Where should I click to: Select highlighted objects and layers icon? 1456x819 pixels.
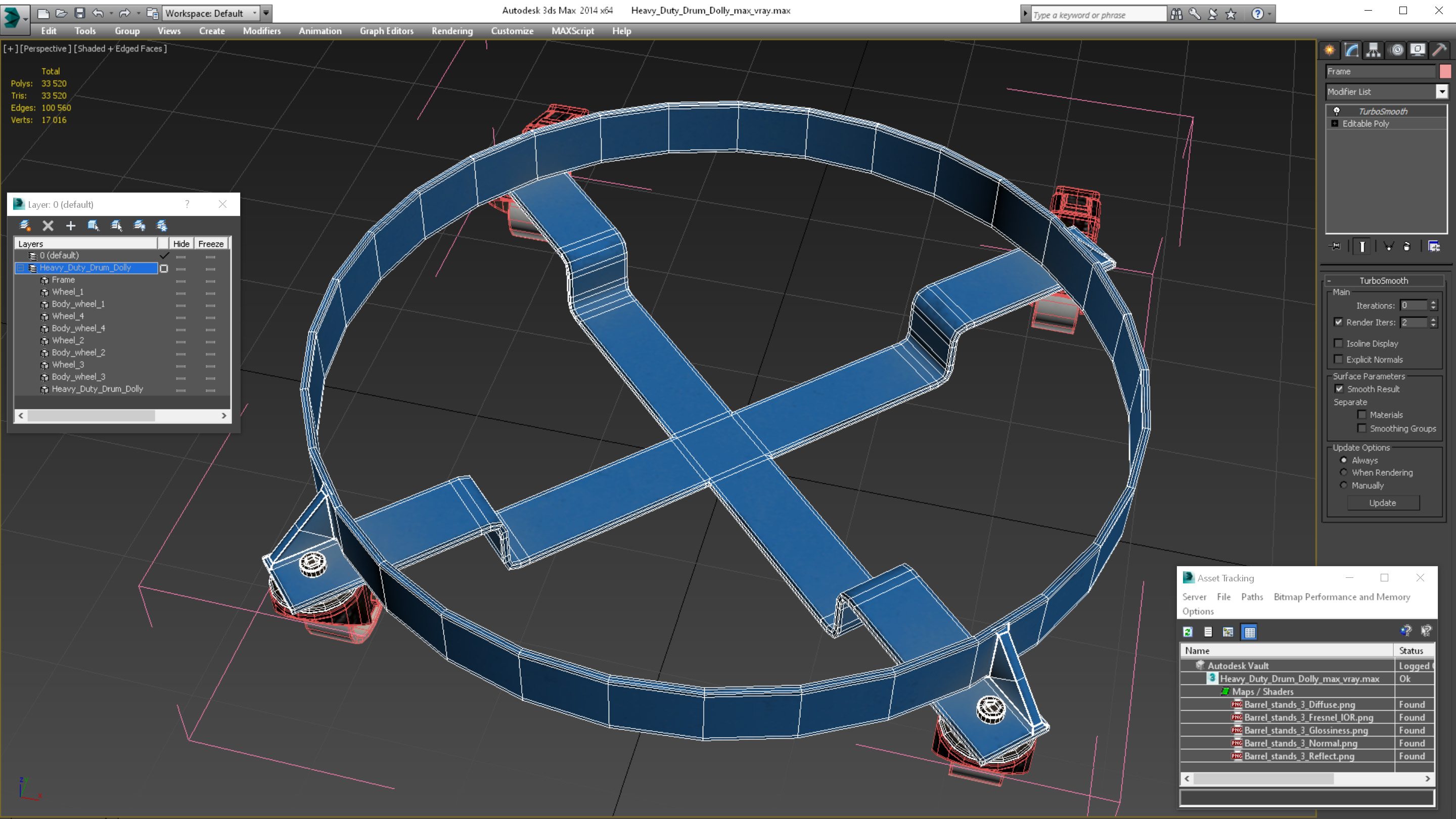coord(93,225)
